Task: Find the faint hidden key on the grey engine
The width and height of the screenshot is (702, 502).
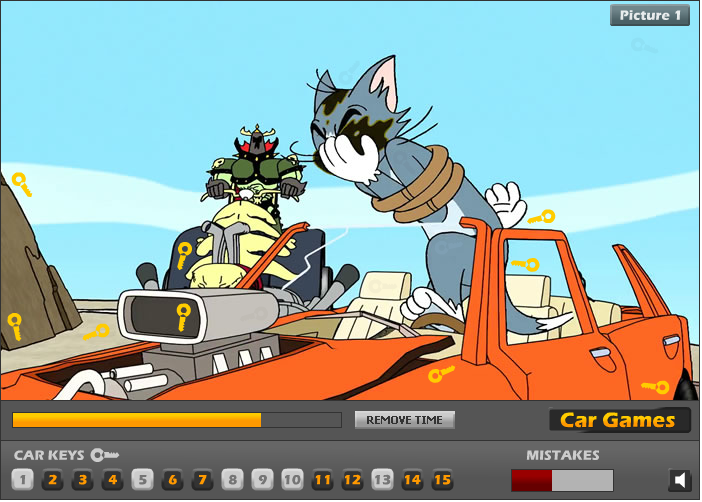Action: tap(254, 315)
